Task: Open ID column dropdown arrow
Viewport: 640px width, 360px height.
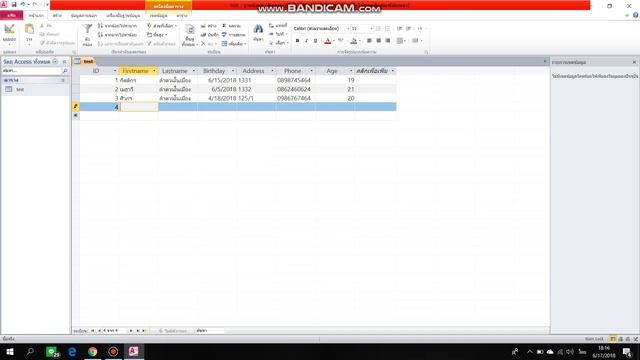Action: pyautogui.click(x=115, y=71)
